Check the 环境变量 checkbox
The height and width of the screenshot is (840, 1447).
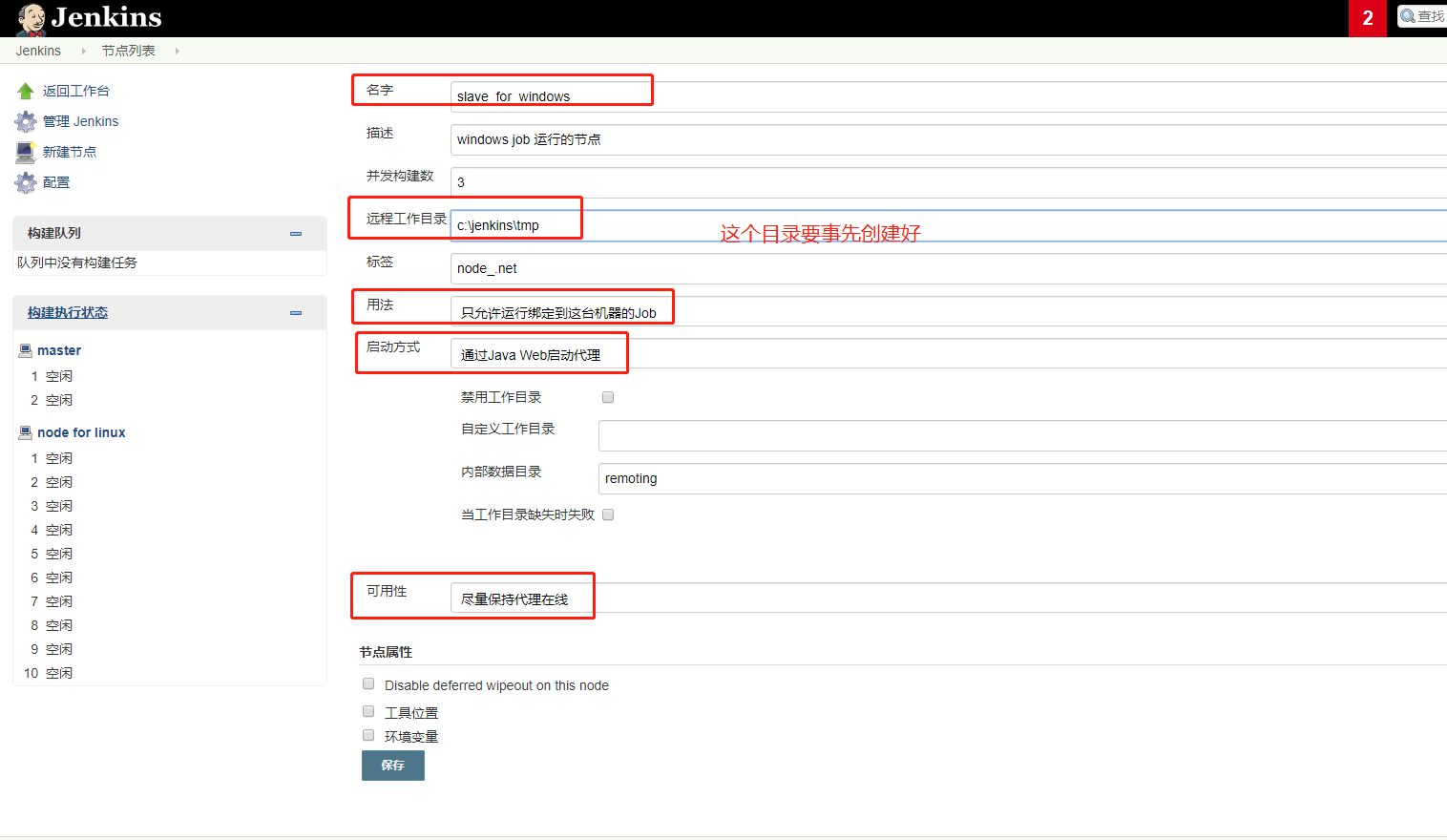tap(368, 735)
